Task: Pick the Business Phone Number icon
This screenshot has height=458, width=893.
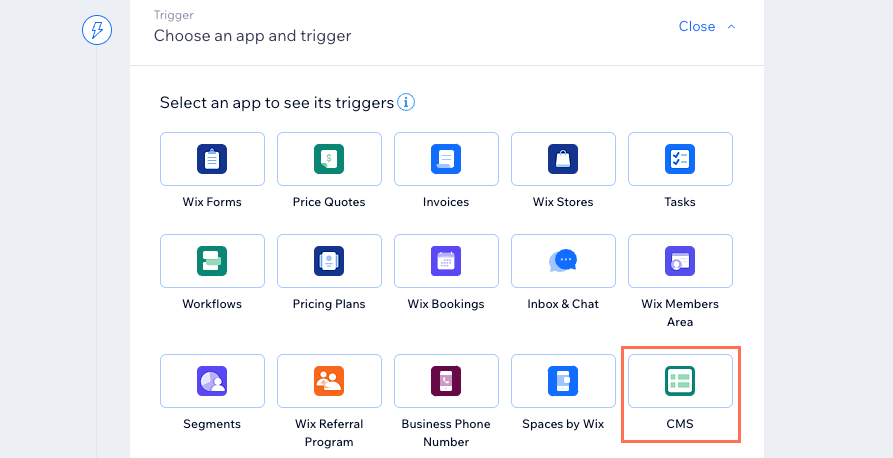Action: pyautogui.click(x=446, y=381)
